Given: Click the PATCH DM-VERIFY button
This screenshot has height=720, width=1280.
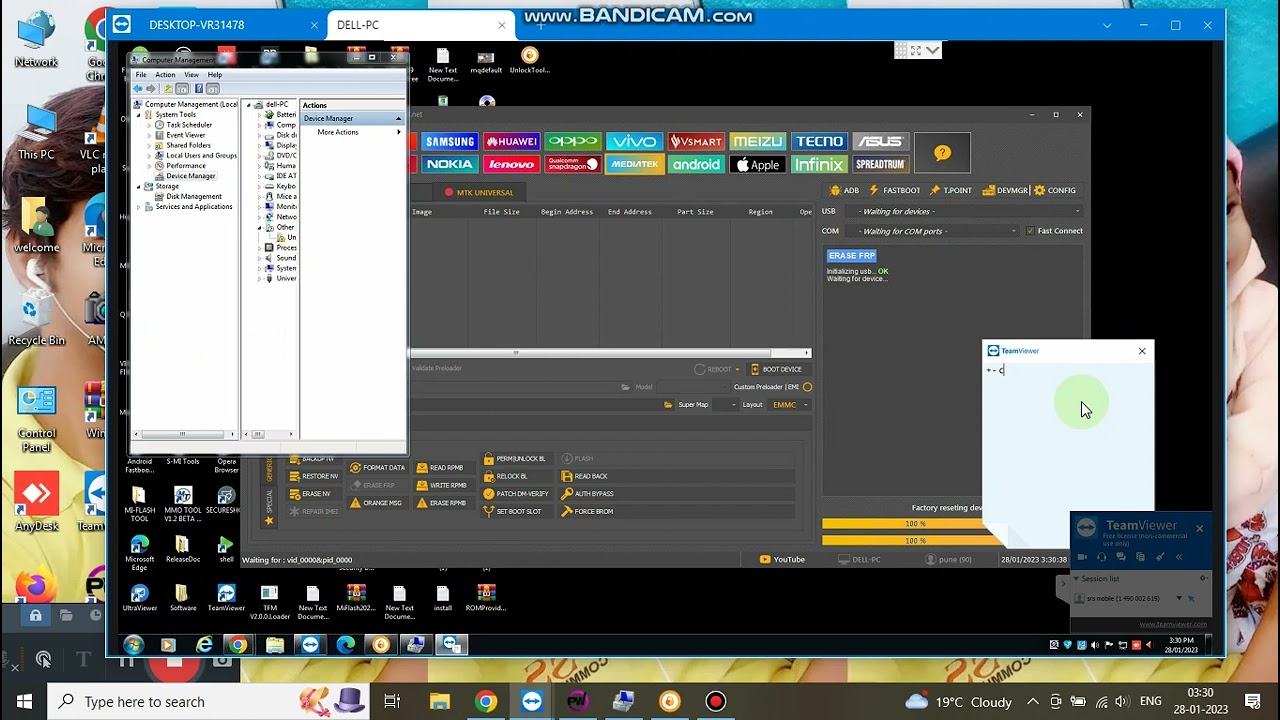Looking at the screenshot, I should (516, 494).
